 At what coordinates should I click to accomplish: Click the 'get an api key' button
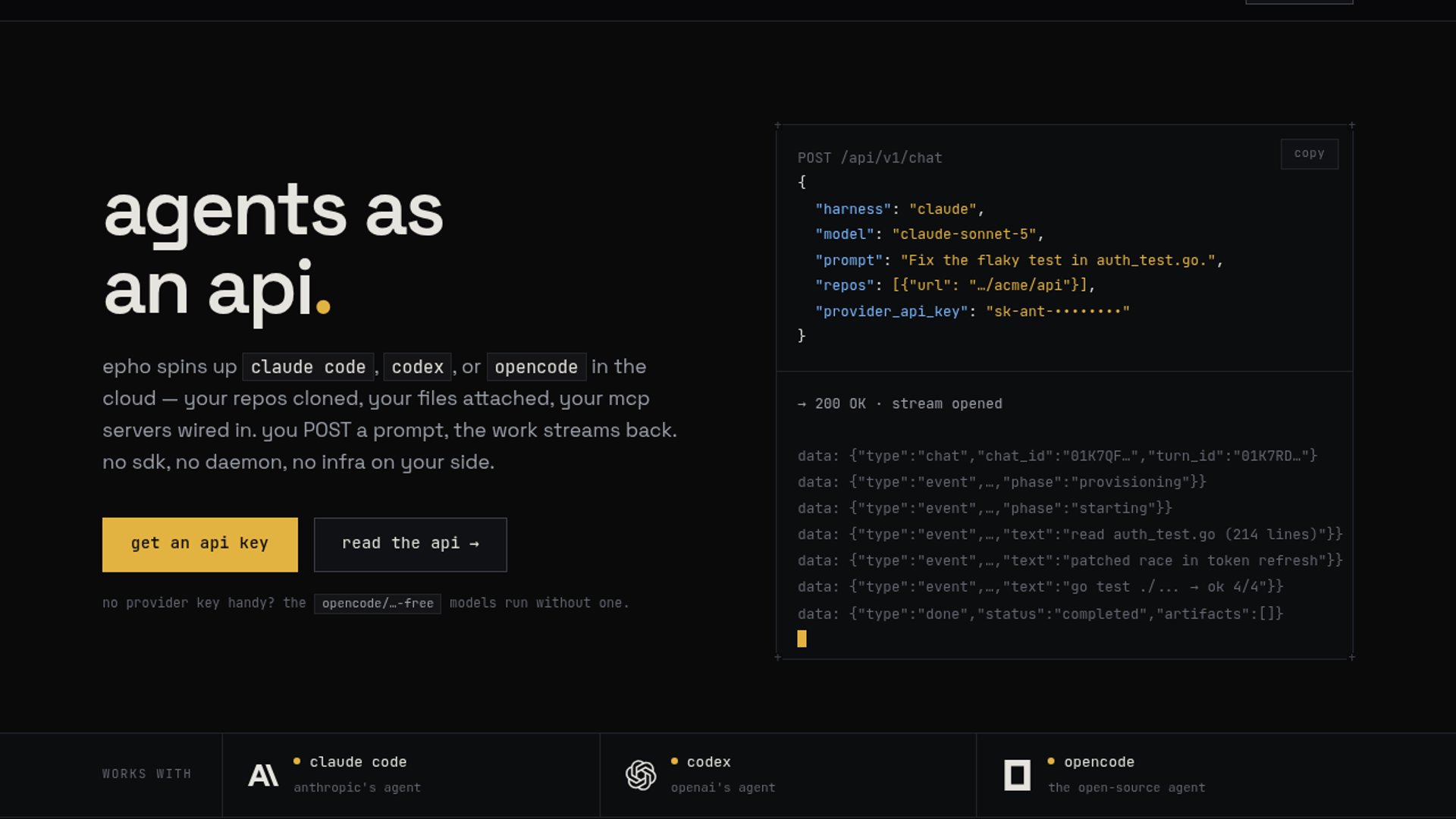pyautogui.click(x=200, y=544)
